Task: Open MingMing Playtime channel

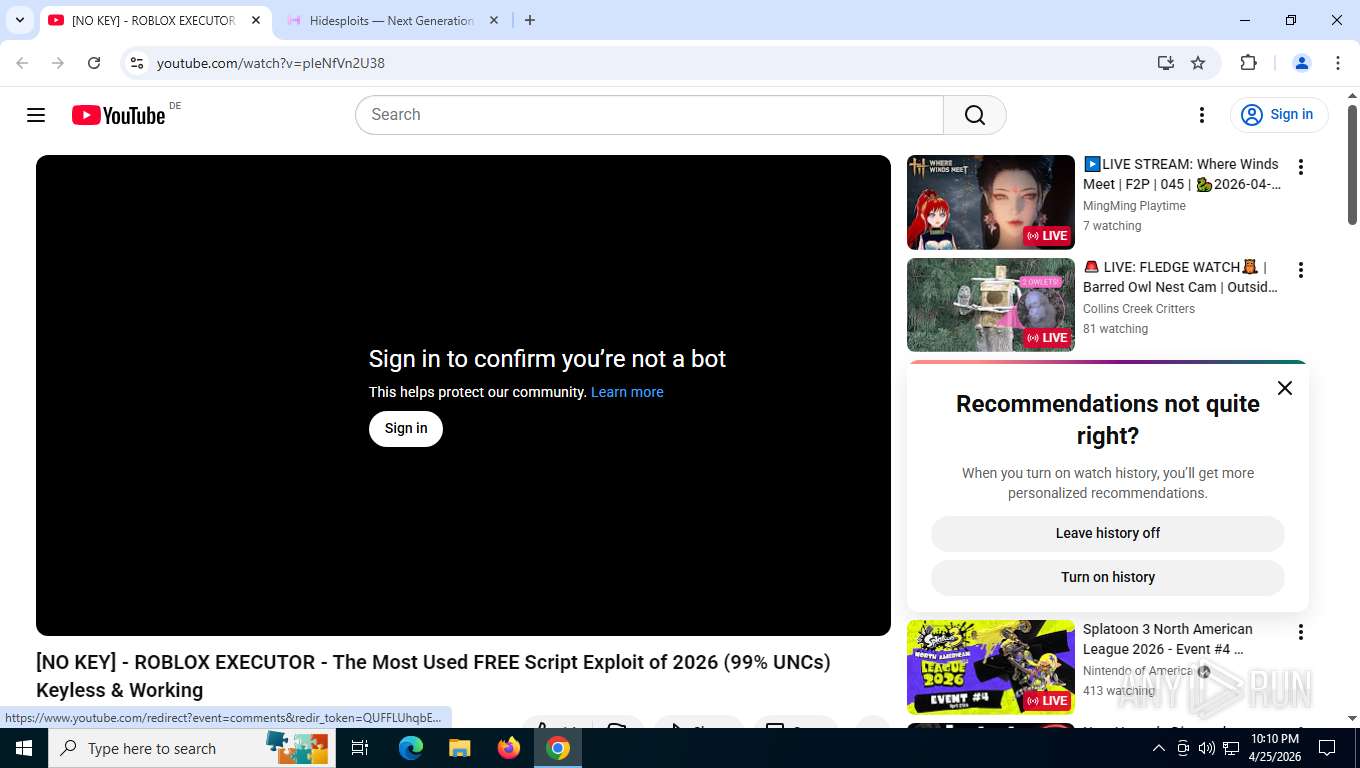Action: point(1134,206)
